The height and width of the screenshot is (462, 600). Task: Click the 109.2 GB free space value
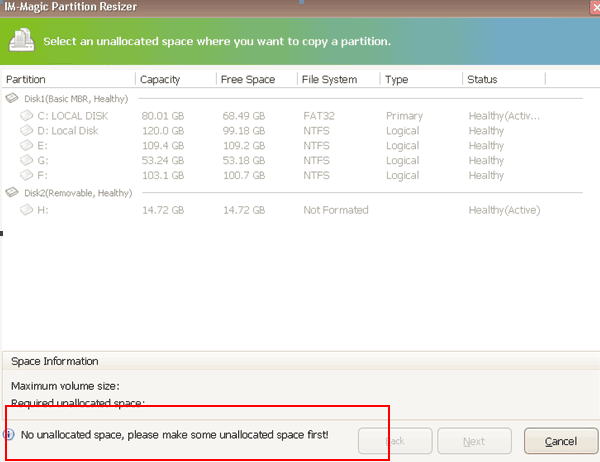(244, 145)
